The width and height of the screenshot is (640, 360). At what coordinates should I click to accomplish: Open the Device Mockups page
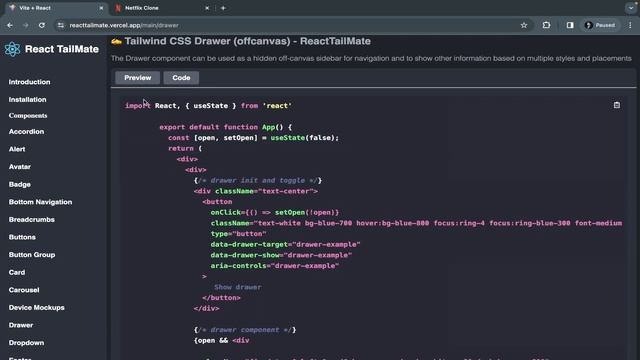coord(36,307)
